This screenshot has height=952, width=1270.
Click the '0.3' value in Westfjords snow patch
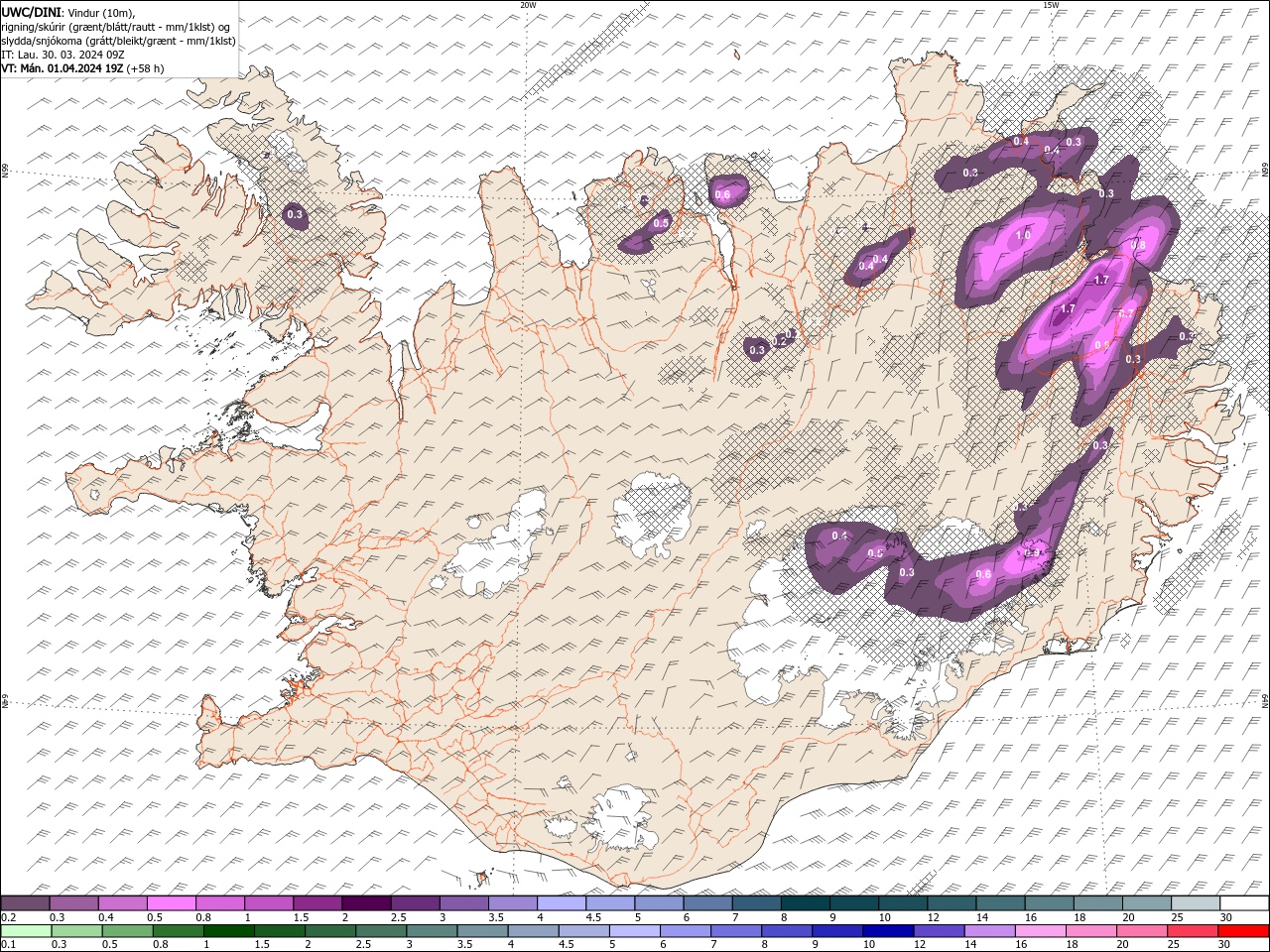pyautogui.click(x=295, y=214)
